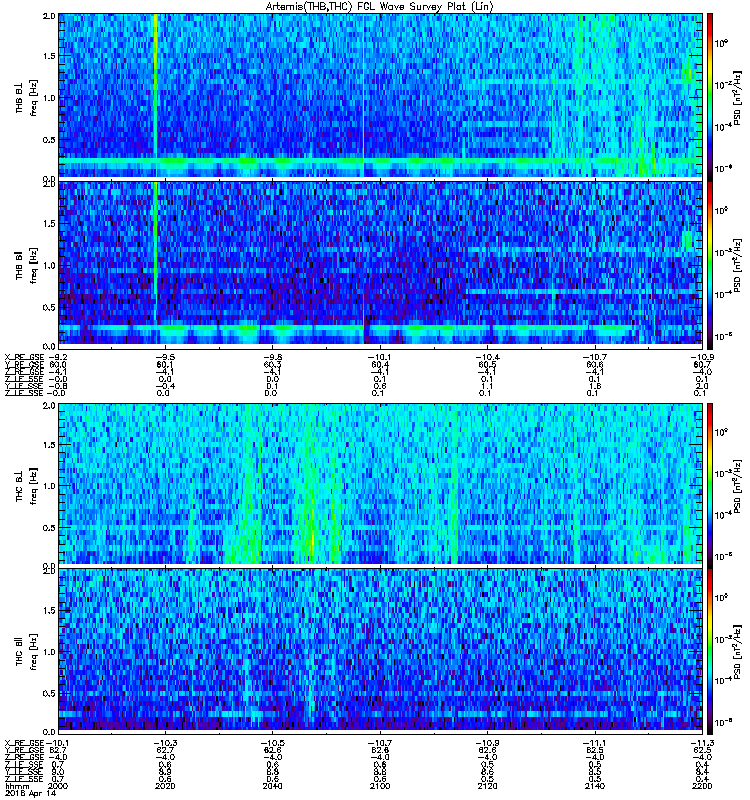The image size is (750, 800).
Task: Click the THB position value '-9.5'
Action: pos(165,357)
